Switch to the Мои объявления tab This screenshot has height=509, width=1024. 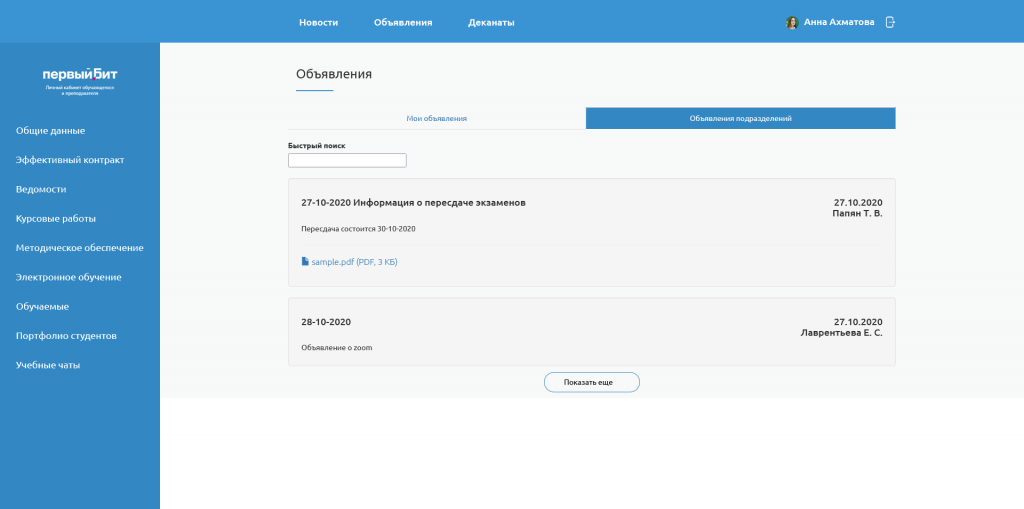[x=436, y=118]
